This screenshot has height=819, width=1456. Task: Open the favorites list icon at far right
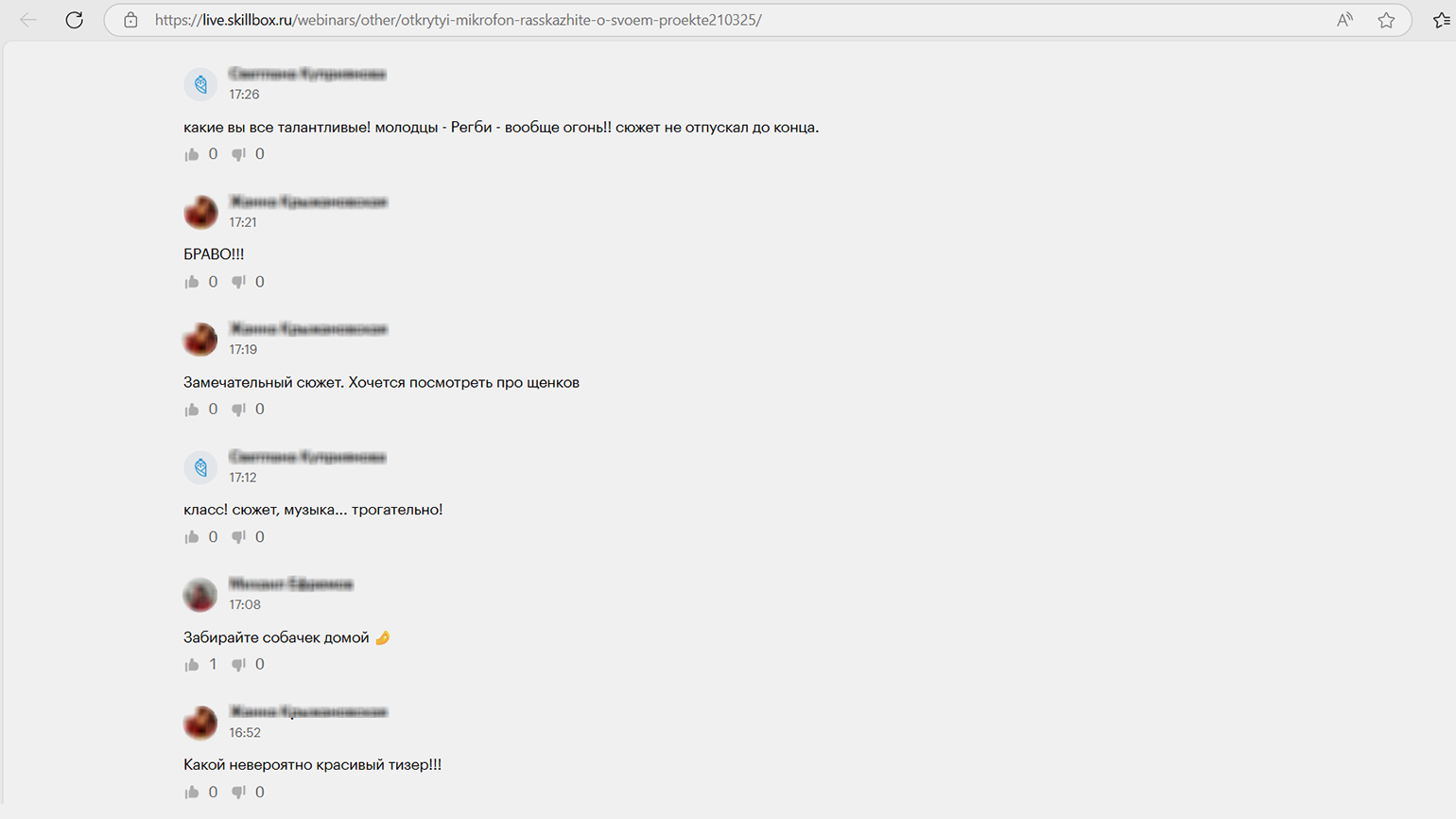tap(1442, 20)
